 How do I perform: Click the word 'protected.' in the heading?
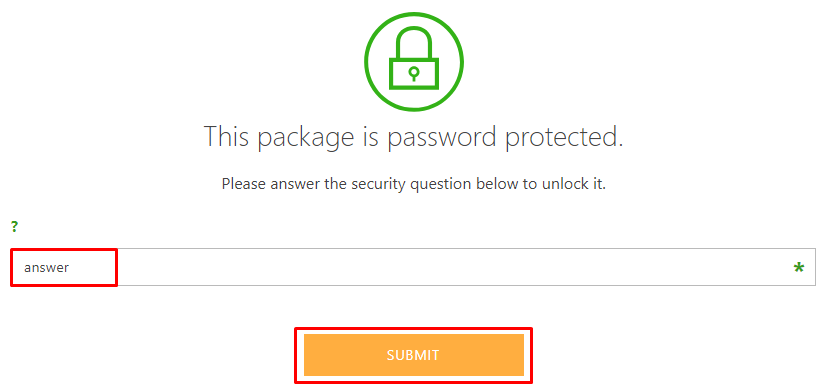coord(564,138)
